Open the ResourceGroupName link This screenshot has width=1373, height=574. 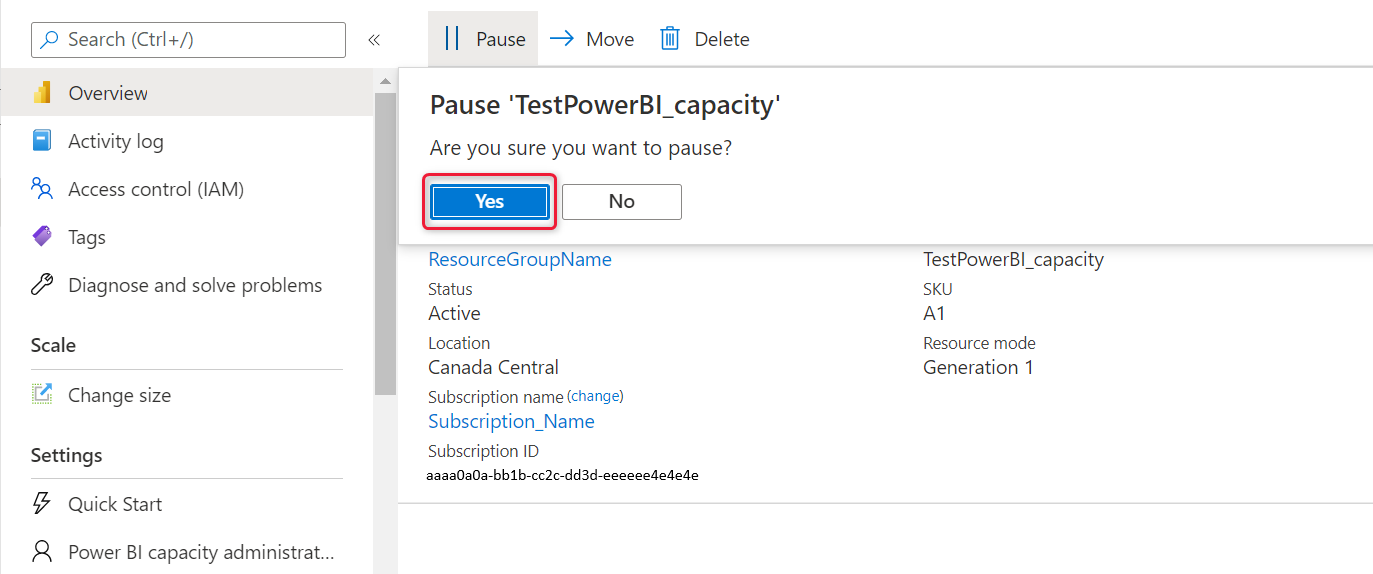[520, 259]
